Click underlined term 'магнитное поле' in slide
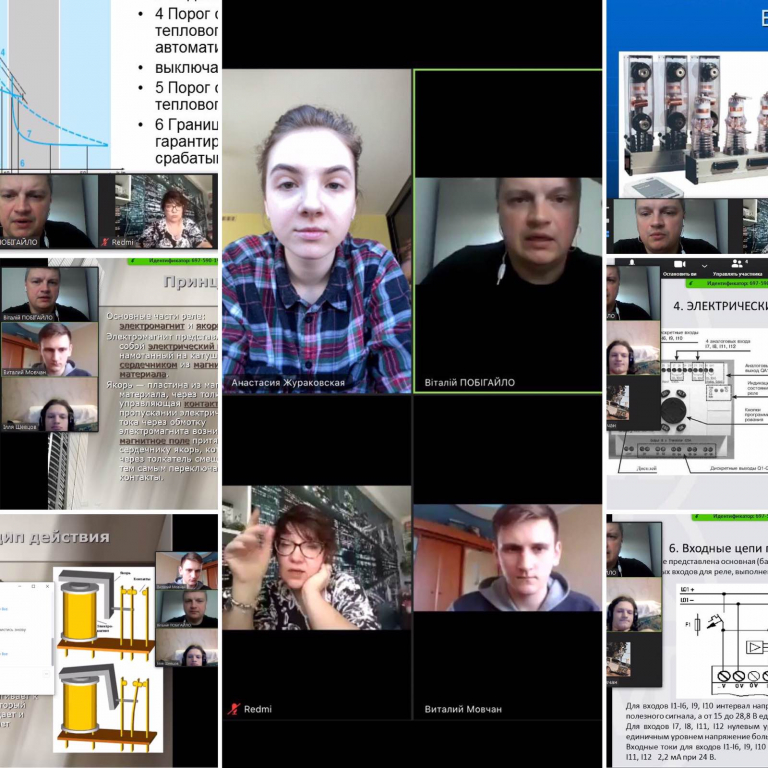Viewport: 768px width, 768px height. point(154,441)
